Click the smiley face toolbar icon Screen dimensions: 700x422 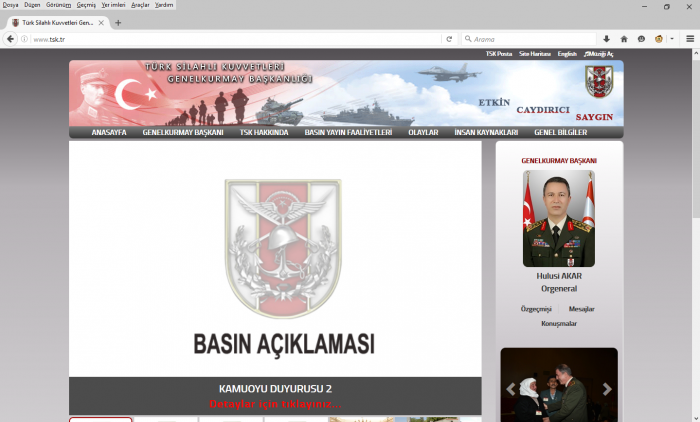tap(642, 39)
